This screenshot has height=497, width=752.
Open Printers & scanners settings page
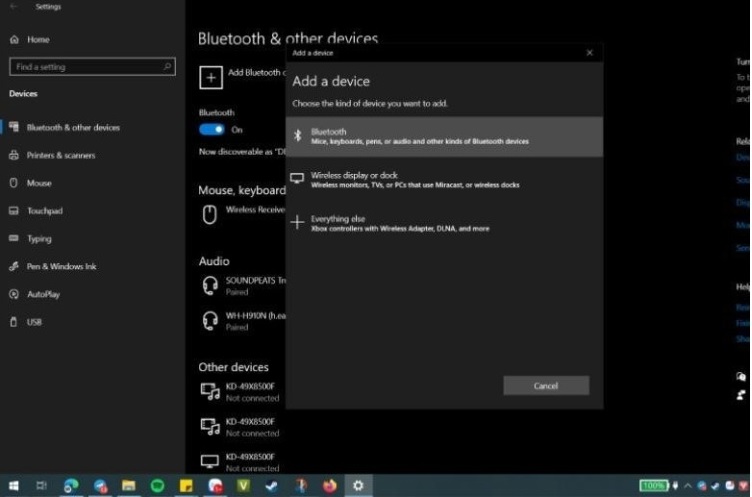60,156
